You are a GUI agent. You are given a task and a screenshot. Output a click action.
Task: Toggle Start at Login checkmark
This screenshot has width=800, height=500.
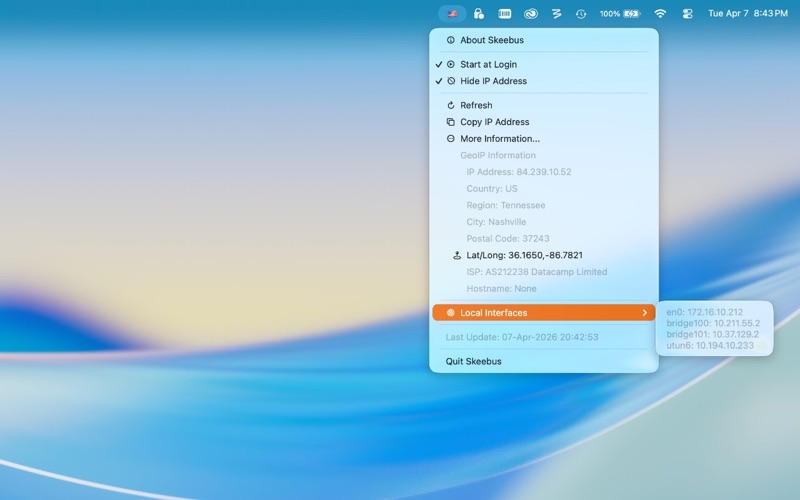tap(439, 64)
